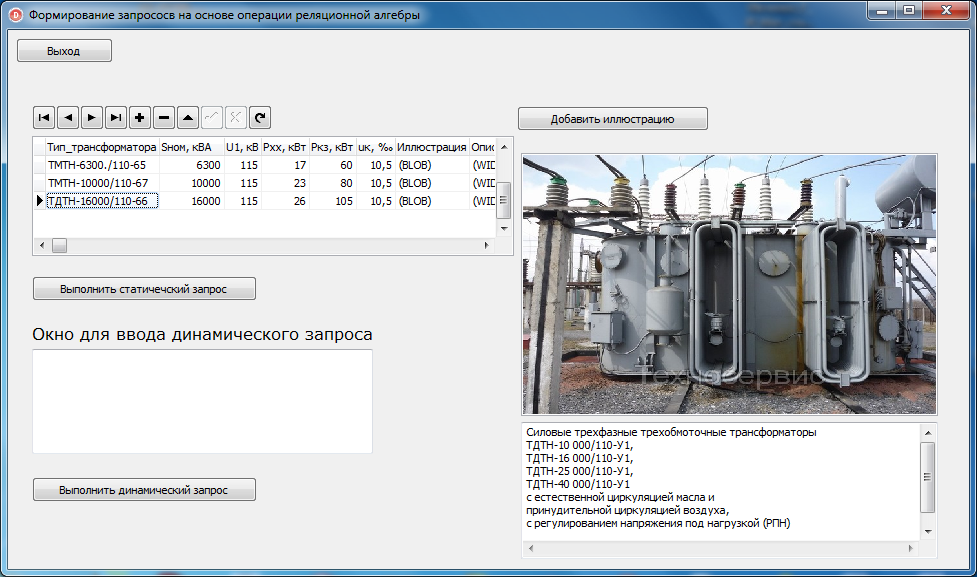Insert new record with plus icon

click(x=140, y=118)
